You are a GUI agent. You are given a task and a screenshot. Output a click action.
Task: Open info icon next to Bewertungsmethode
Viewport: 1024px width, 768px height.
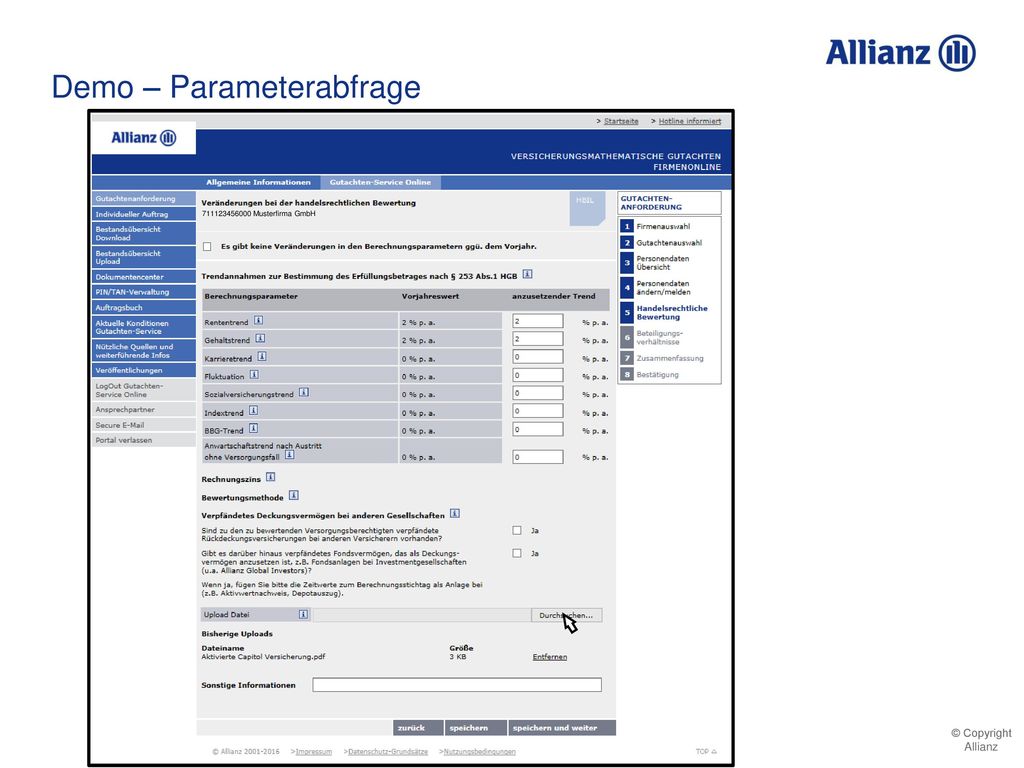coord(294,496)
